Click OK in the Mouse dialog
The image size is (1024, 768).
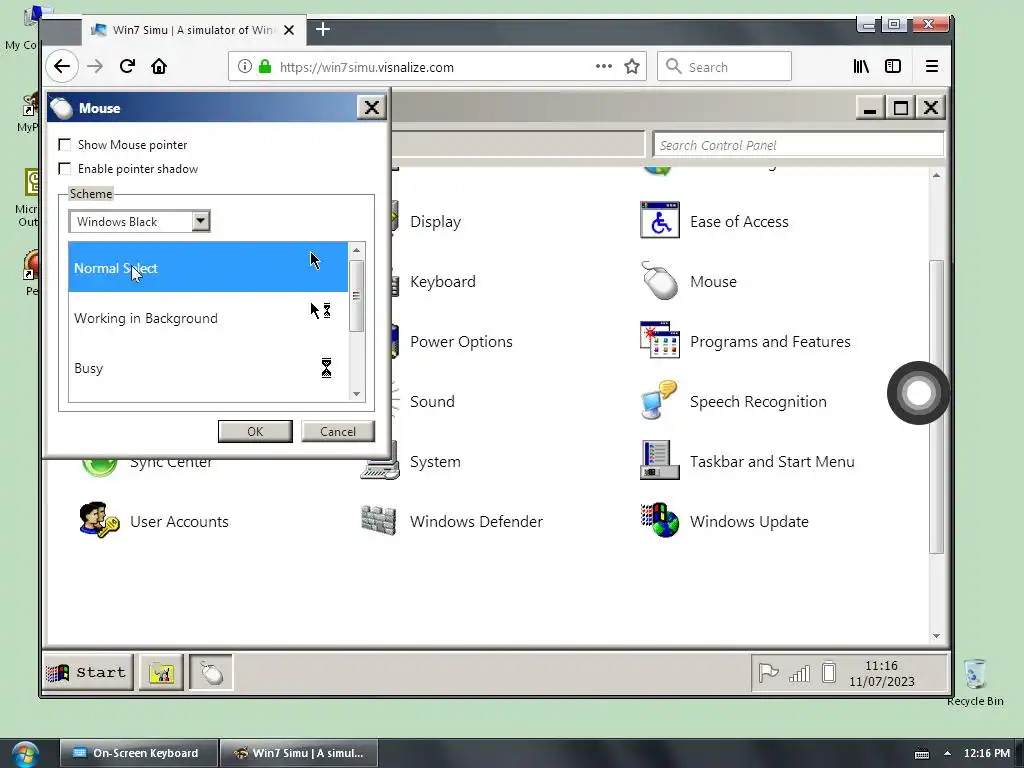click(255, 431)
